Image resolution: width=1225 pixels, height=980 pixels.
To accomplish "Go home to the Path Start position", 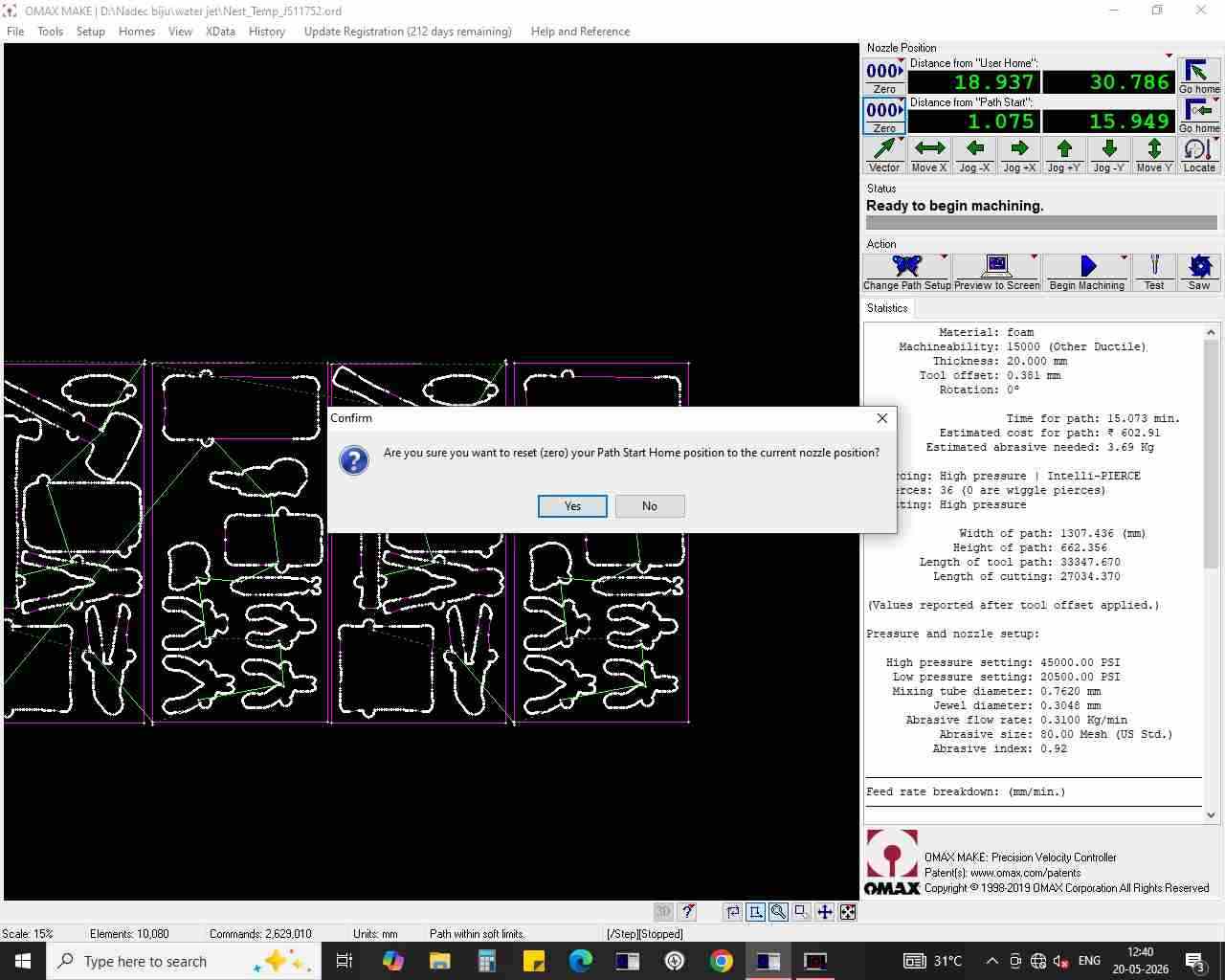I will [x=1198, y=116].
